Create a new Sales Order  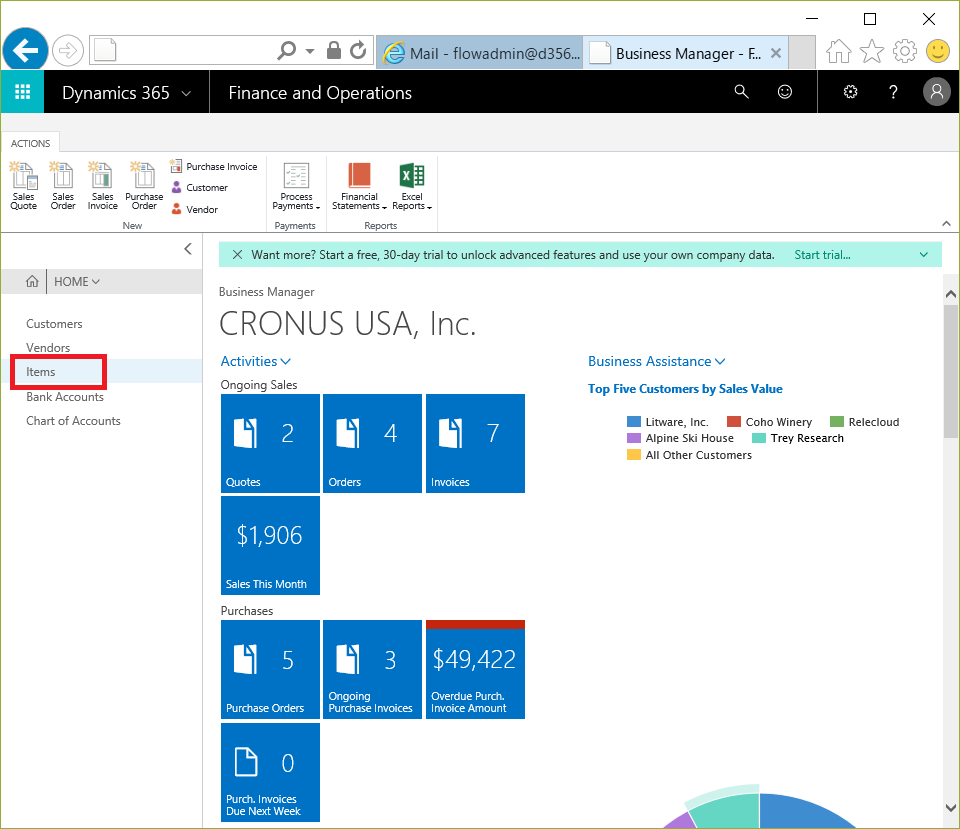[62, 186]
